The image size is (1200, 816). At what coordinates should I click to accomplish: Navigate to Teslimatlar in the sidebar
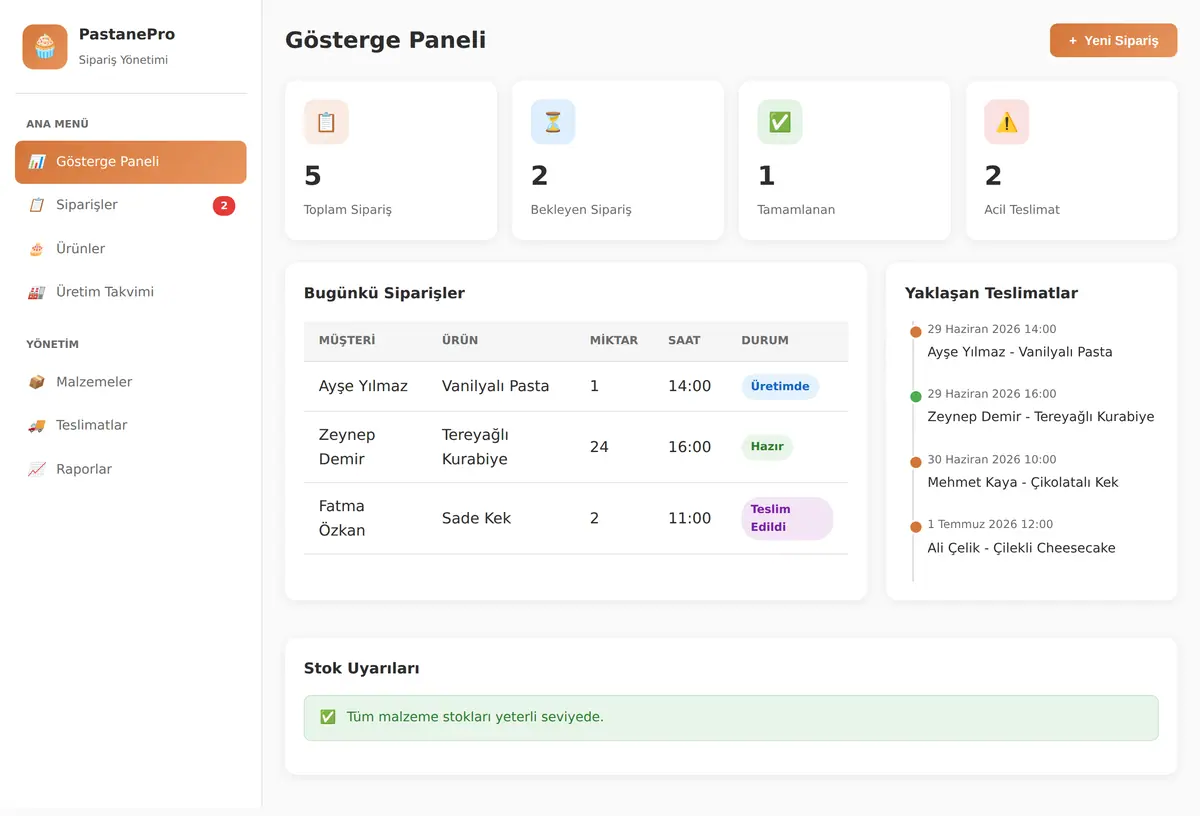131,425
